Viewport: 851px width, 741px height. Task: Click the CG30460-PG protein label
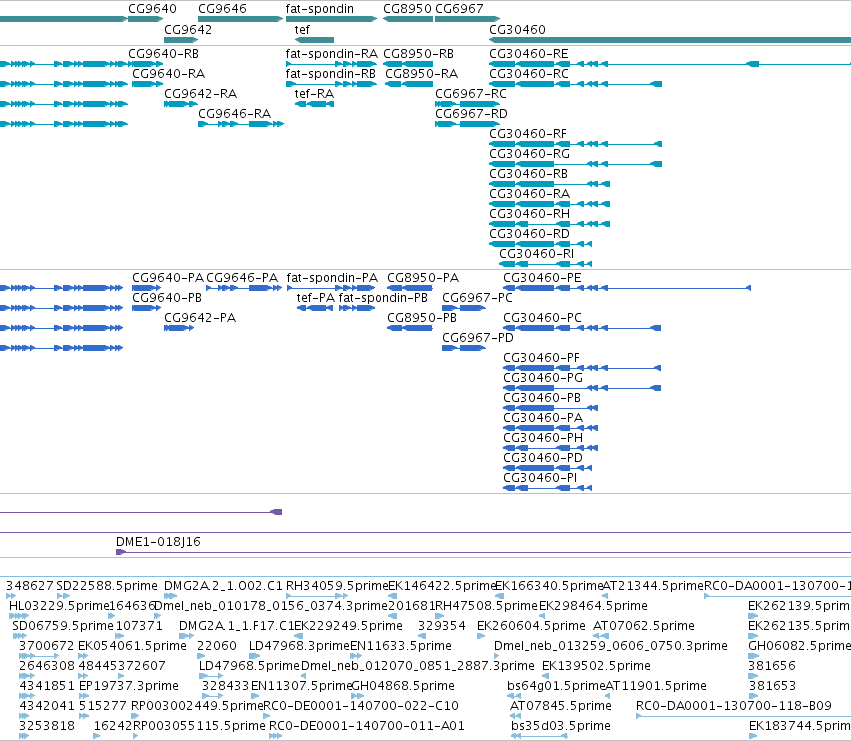[x=543, y=378]
